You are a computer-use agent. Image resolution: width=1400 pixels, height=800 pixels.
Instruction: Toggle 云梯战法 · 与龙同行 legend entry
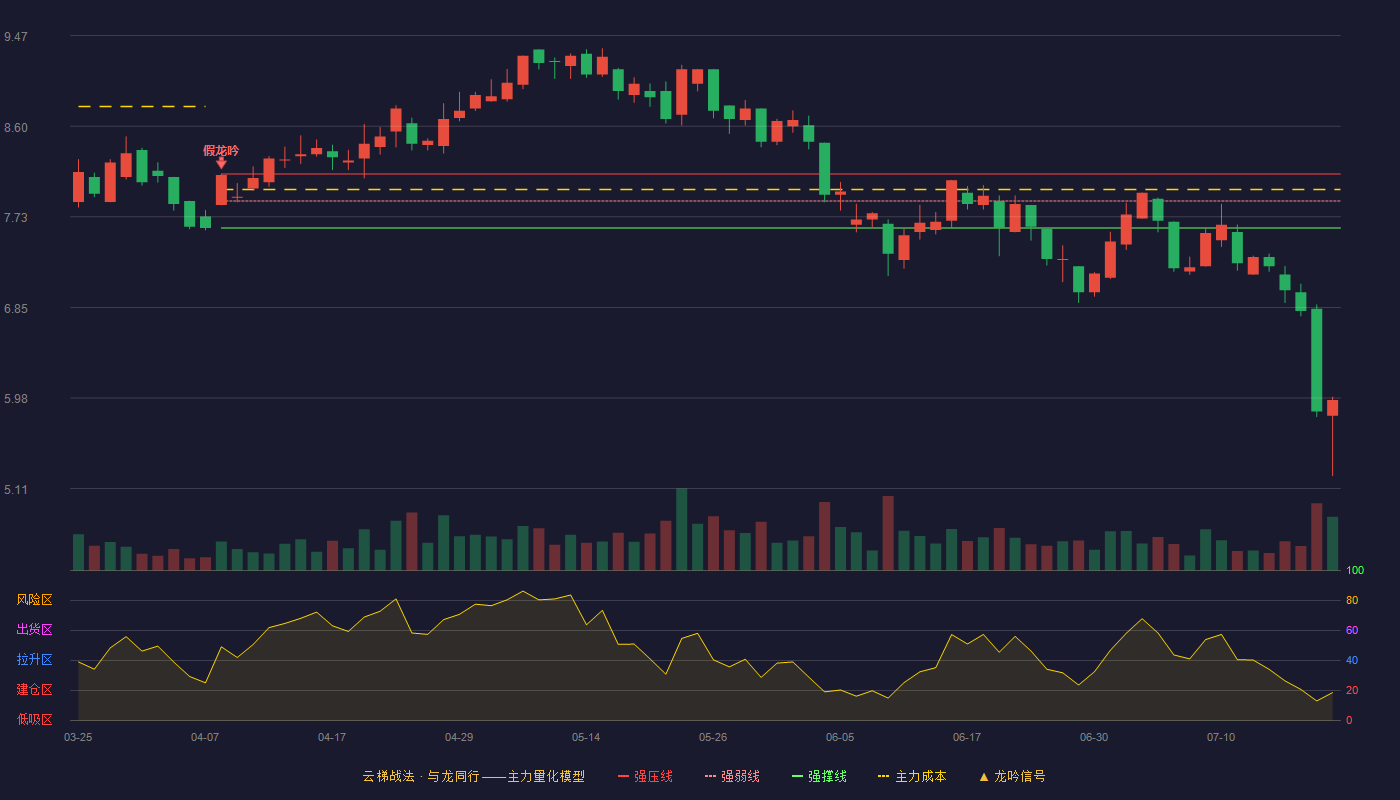pyautogui.click(x=473, y=776)
